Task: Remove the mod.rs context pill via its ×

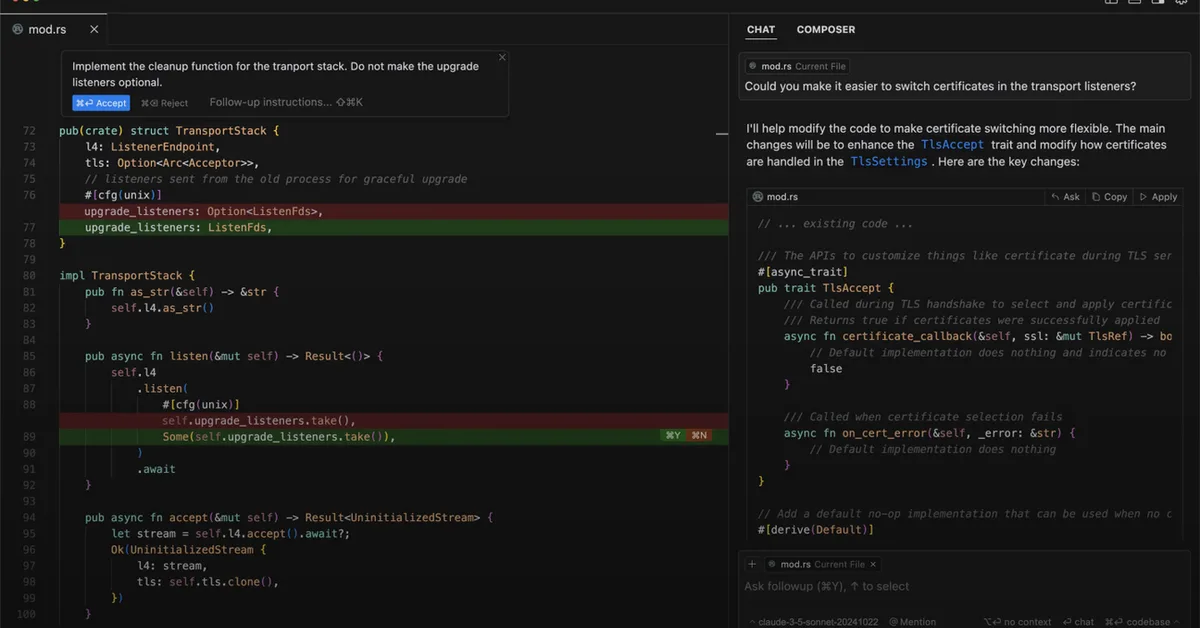Action: 873,564
